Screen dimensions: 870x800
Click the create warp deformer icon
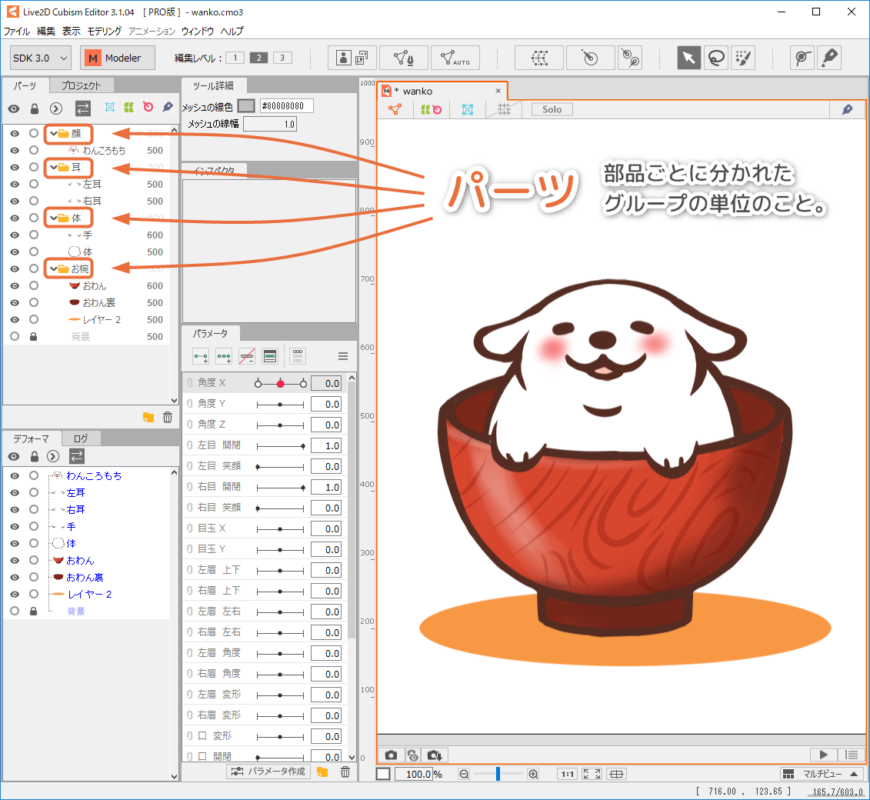point(539,58)
